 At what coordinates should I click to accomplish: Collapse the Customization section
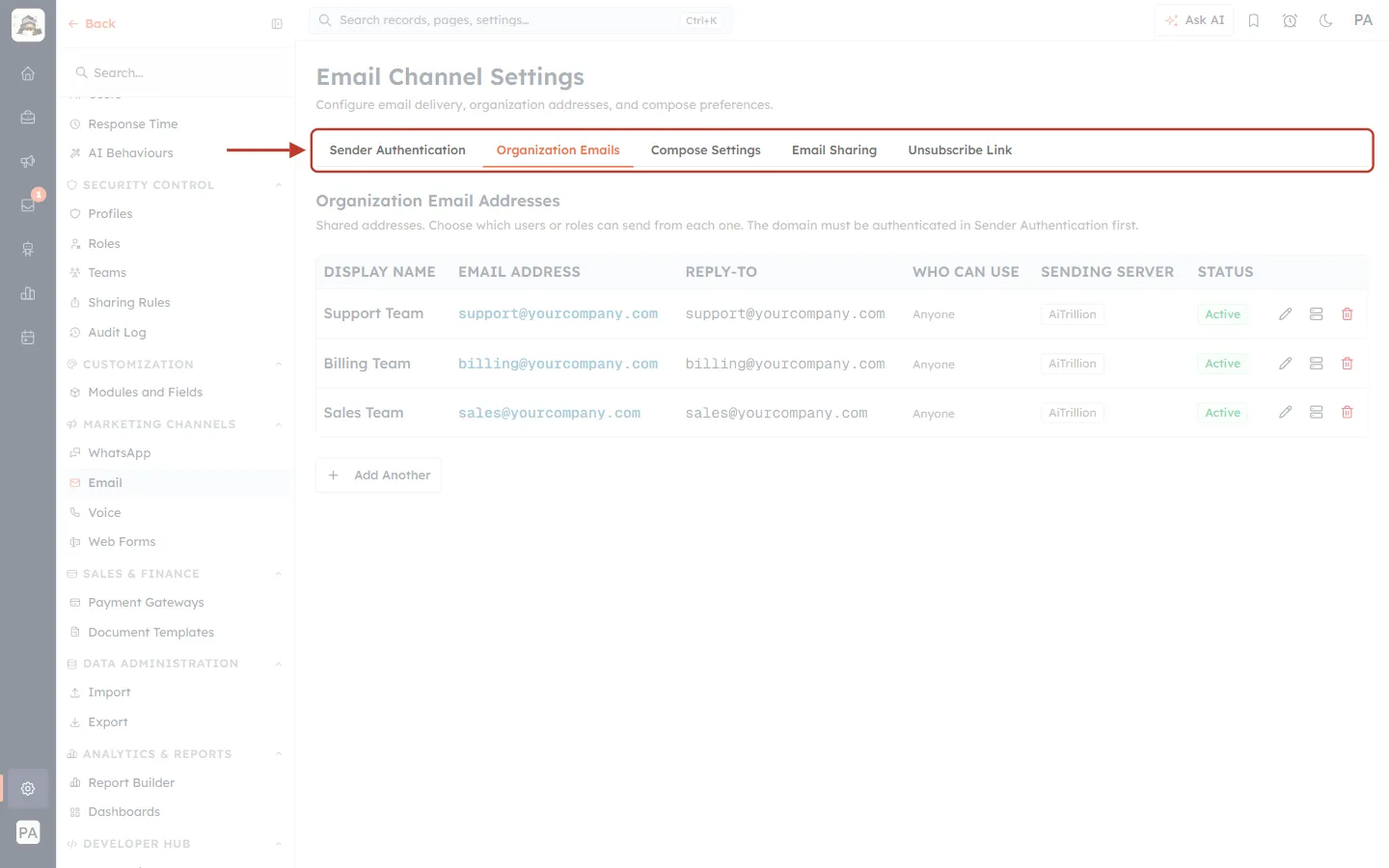(279, 365)
